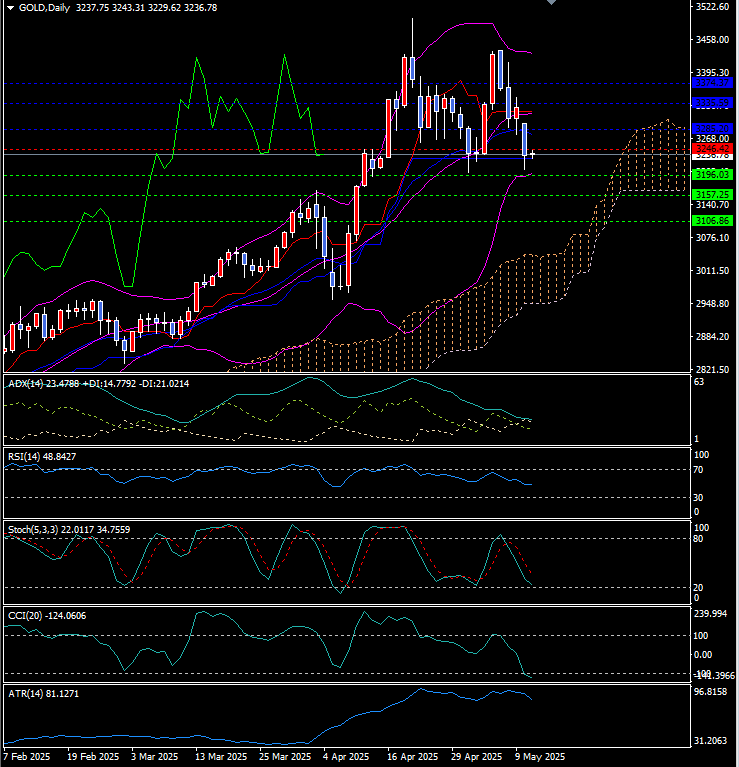The image size is (739, 767).
Task: Open the dropdown triangle beside GOLD,Daily title
Action: tap(10, 8)
